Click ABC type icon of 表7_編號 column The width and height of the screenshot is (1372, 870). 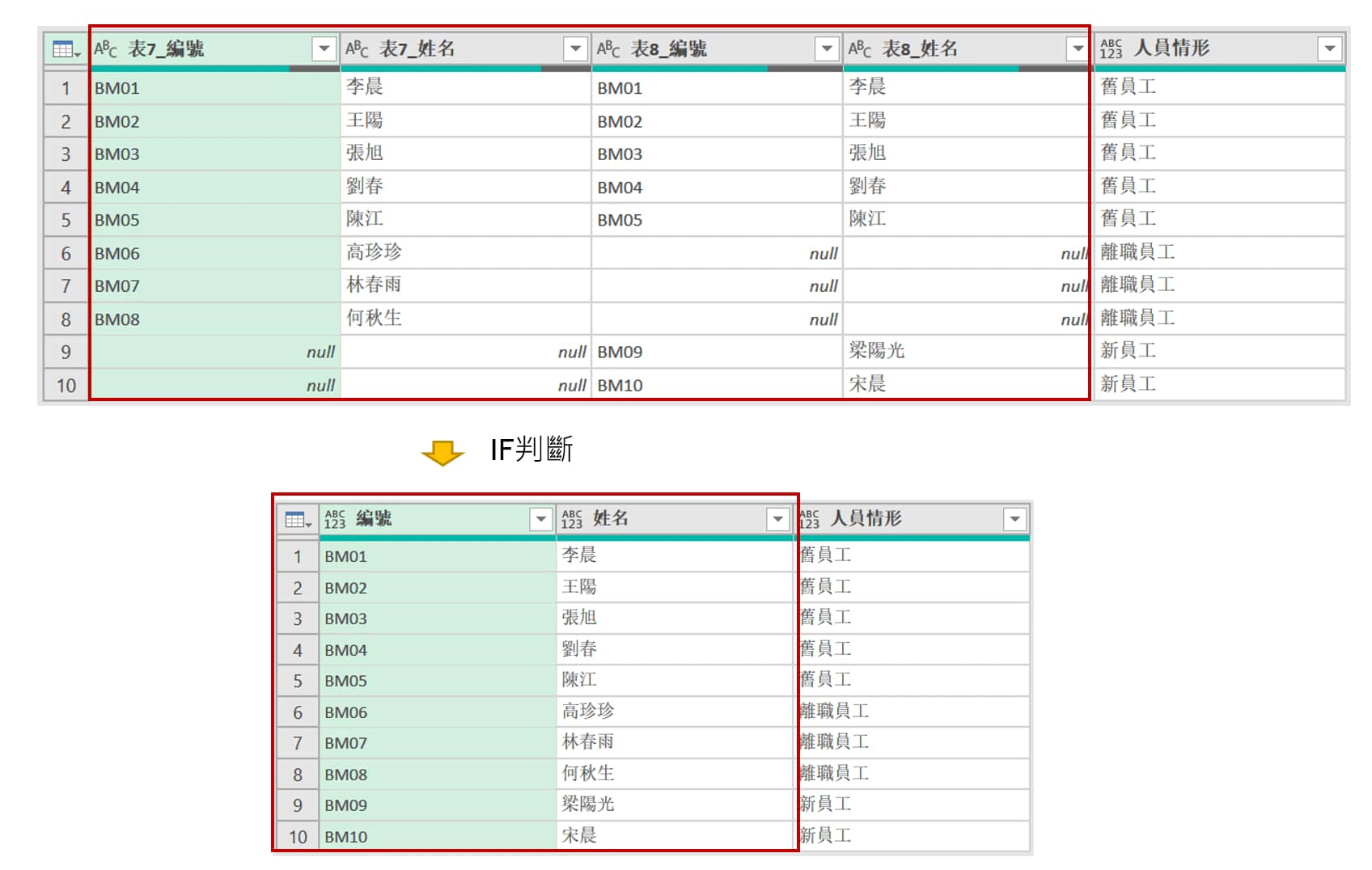(105, 49)
